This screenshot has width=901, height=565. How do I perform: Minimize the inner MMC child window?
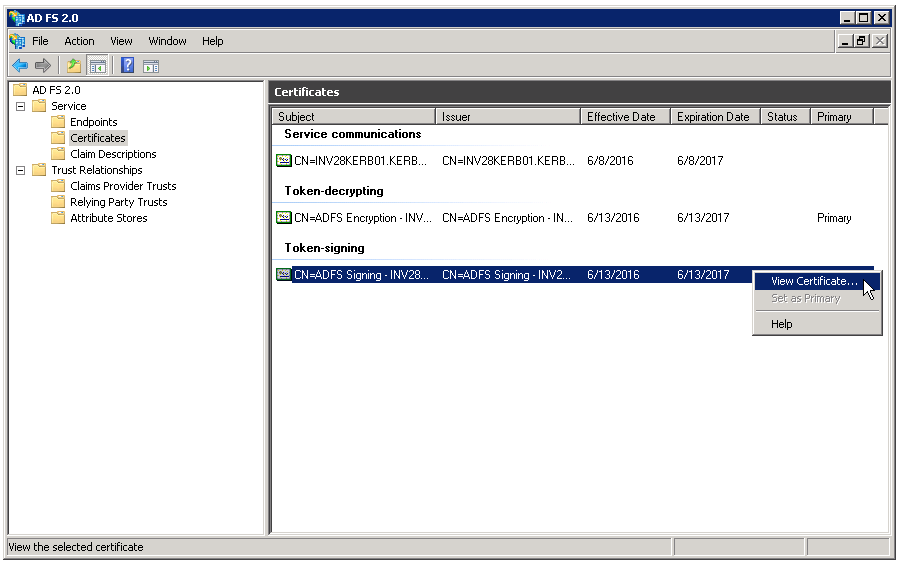click(x=845, y=41)
